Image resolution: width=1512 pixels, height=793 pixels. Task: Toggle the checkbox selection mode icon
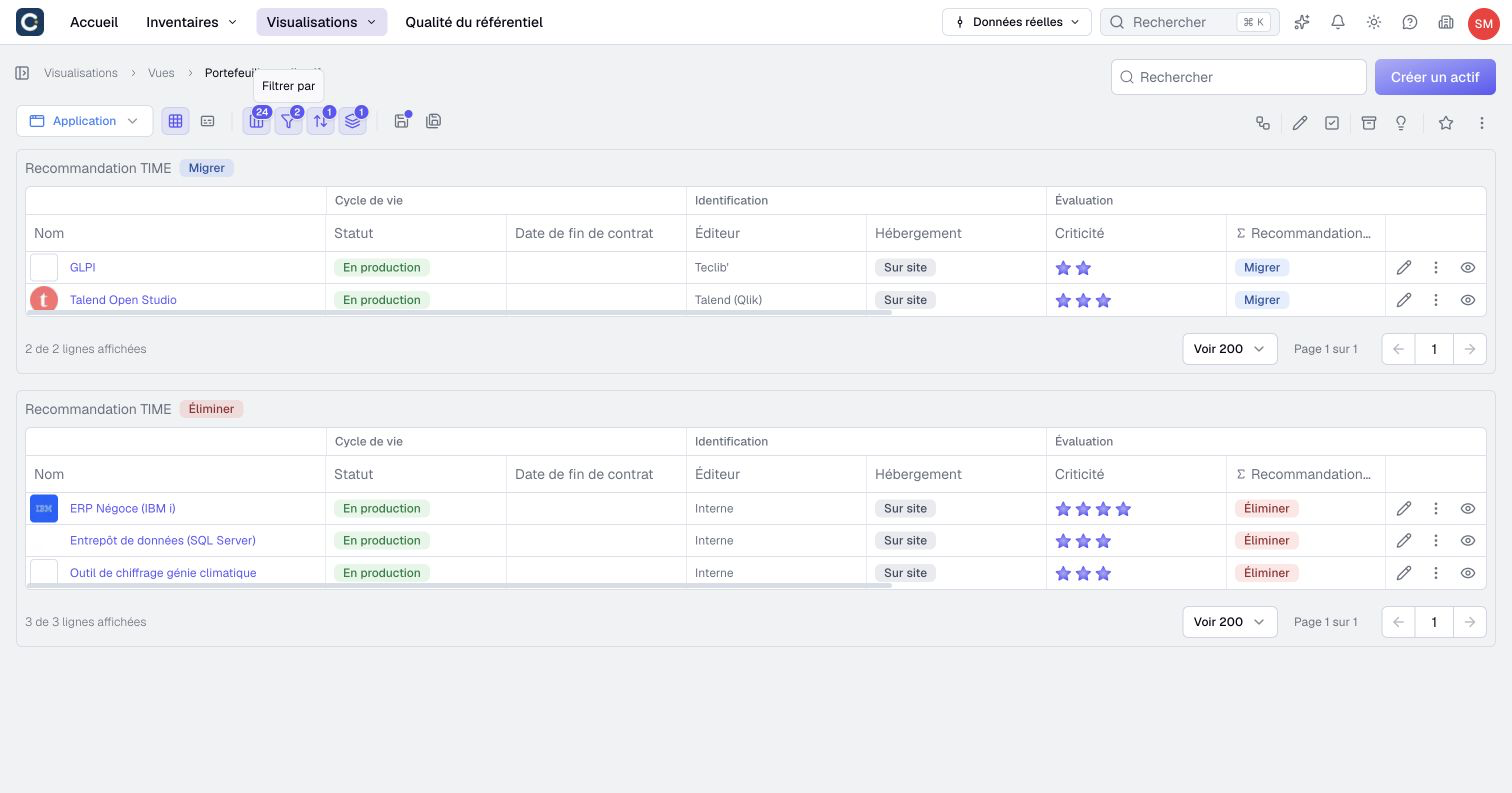click(x=1332, y=123)
